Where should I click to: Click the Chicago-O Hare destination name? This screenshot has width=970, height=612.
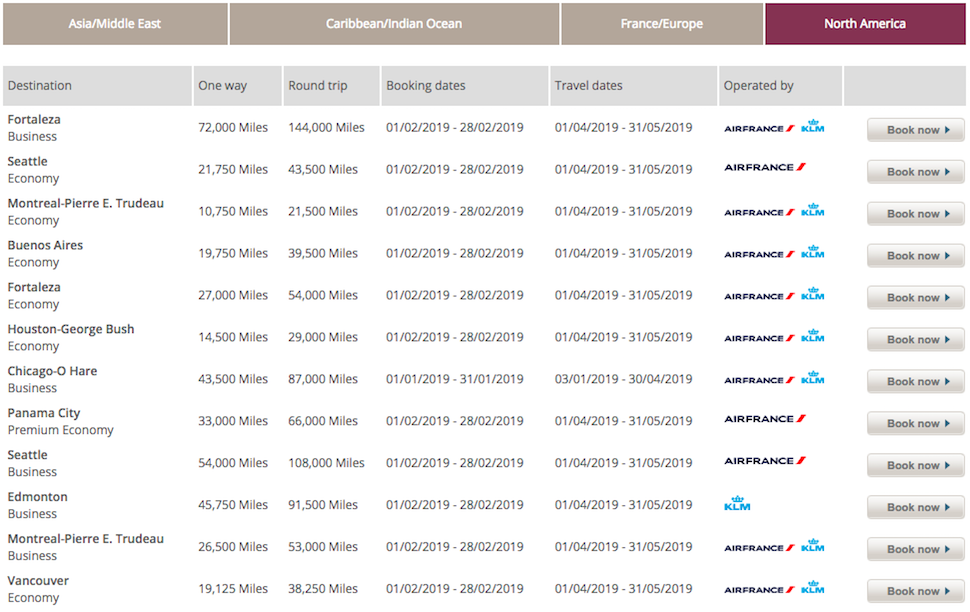[x=53, y=371]
